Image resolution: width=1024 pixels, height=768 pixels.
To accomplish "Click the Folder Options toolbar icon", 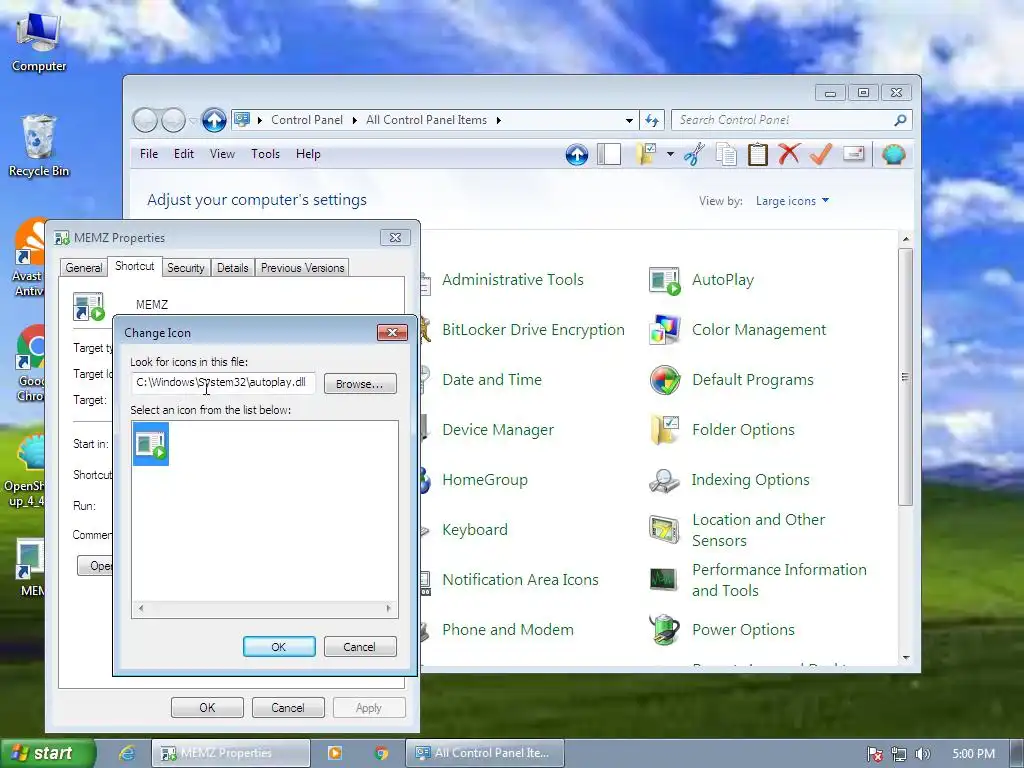I will 646,154.
